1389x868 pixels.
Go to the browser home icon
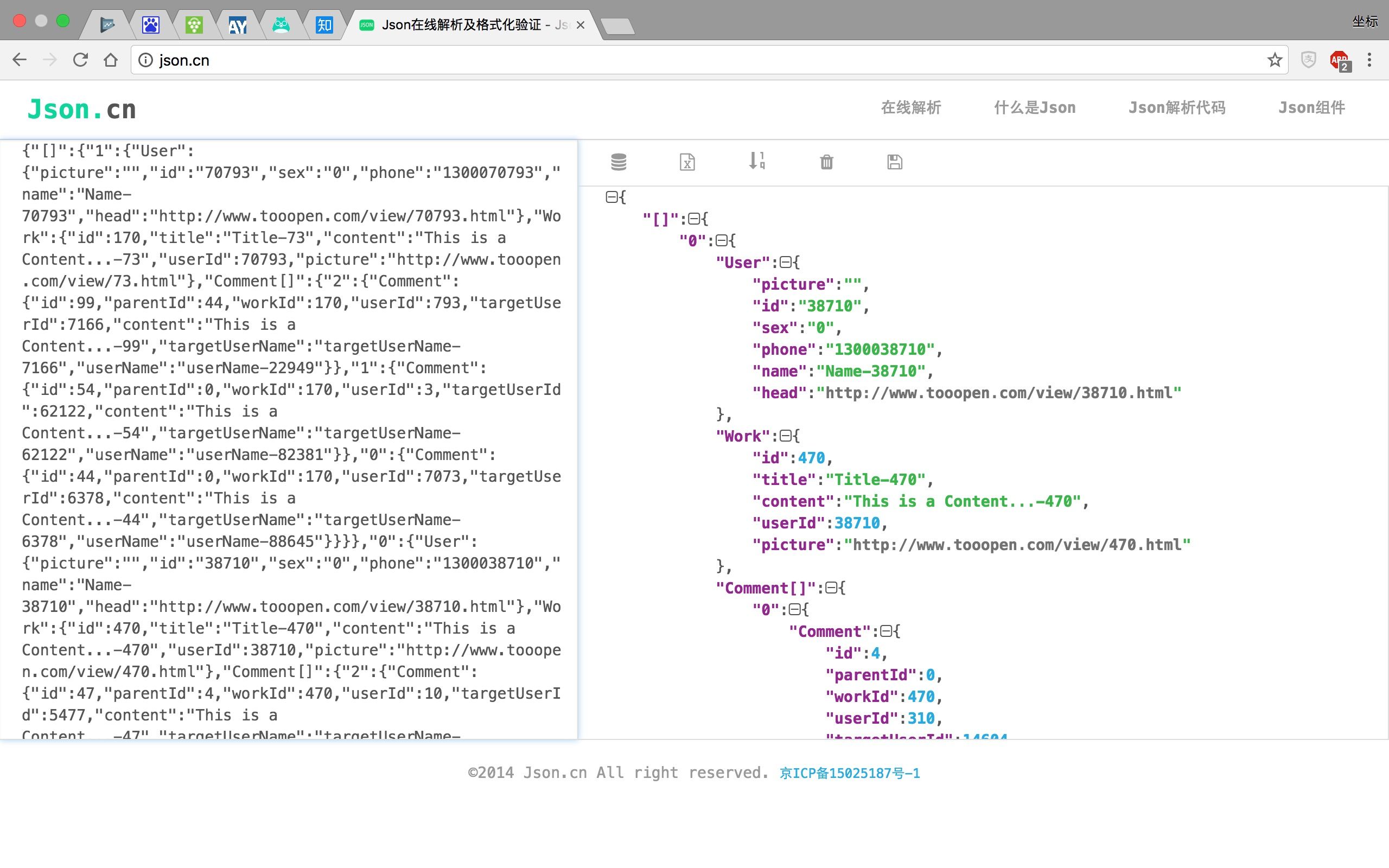111,60
